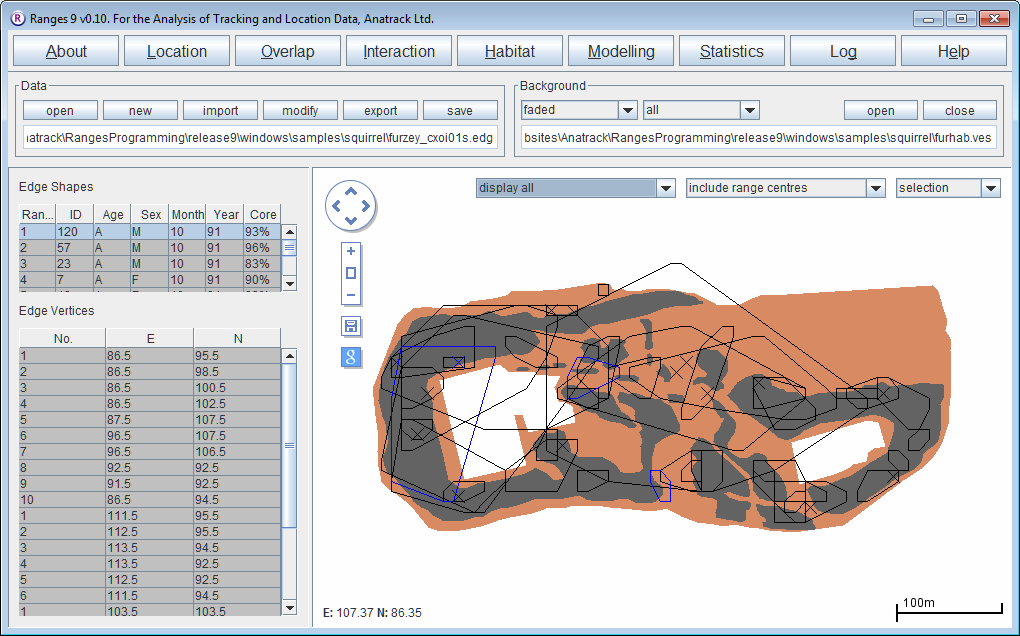Pan the map down with the navigation arrow
This screenshot has width=1020, height=636.
coord(350,221)
